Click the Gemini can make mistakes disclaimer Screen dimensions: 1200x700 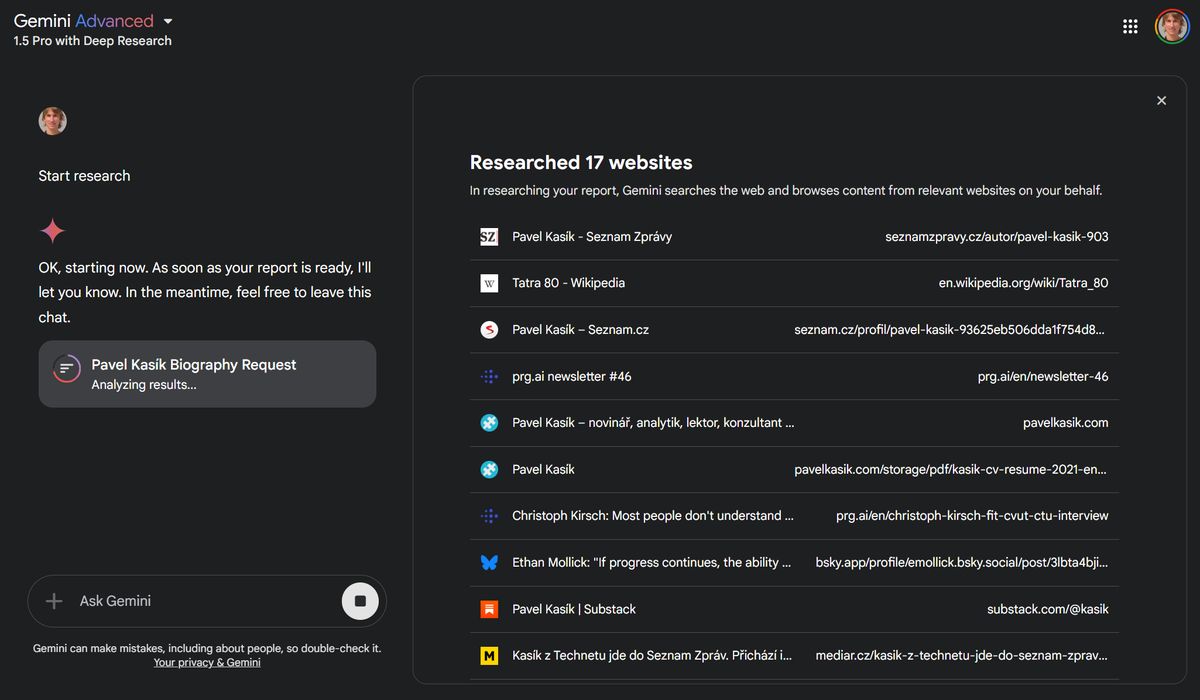click(207, 648)
